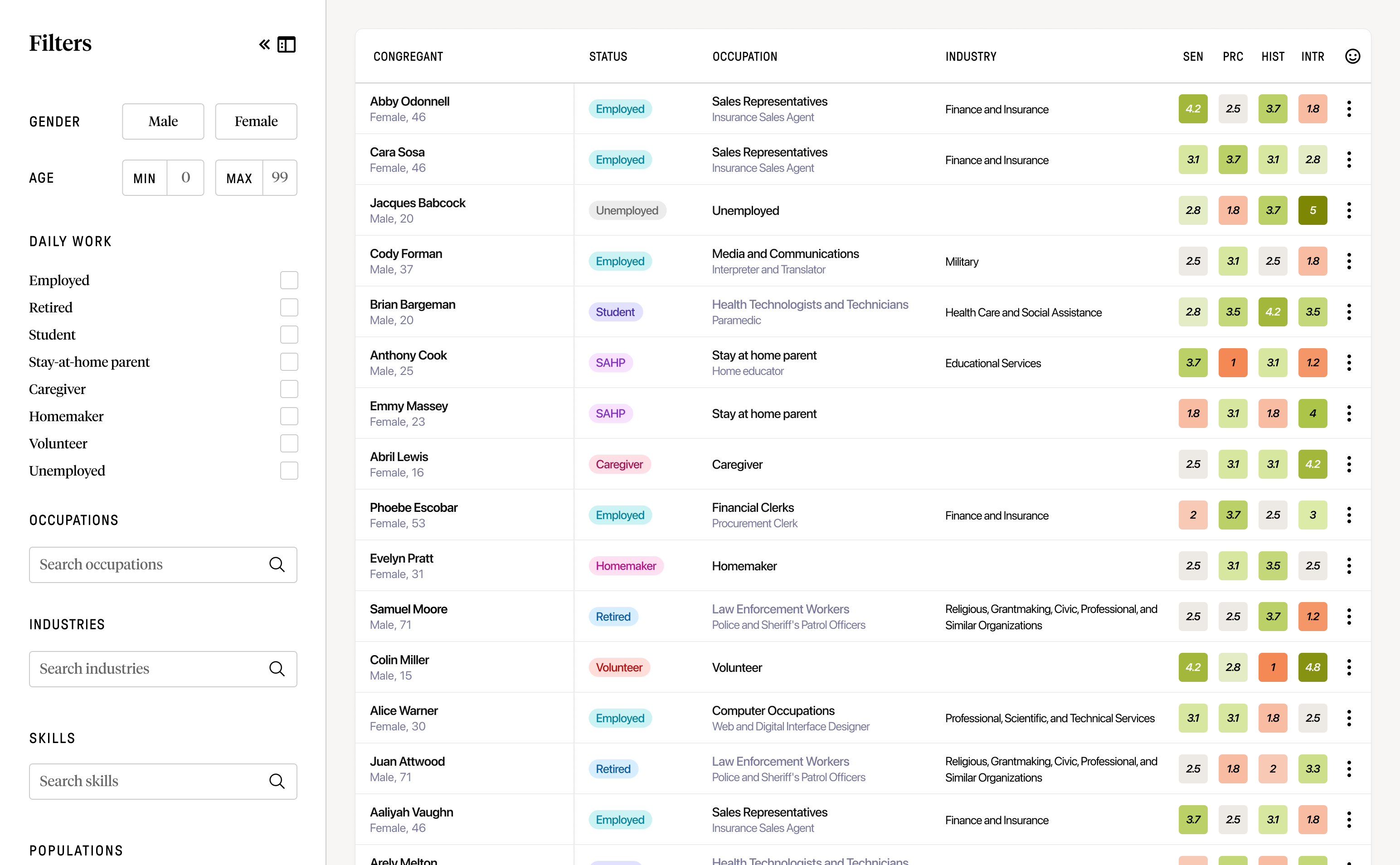Open row menu for Colin Miller

(x=1349, y=668)
